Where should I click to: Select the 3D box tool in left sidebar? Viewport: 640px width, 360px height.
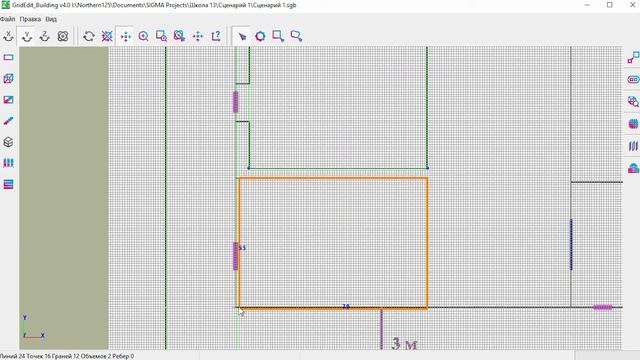[x=9, y=79]
